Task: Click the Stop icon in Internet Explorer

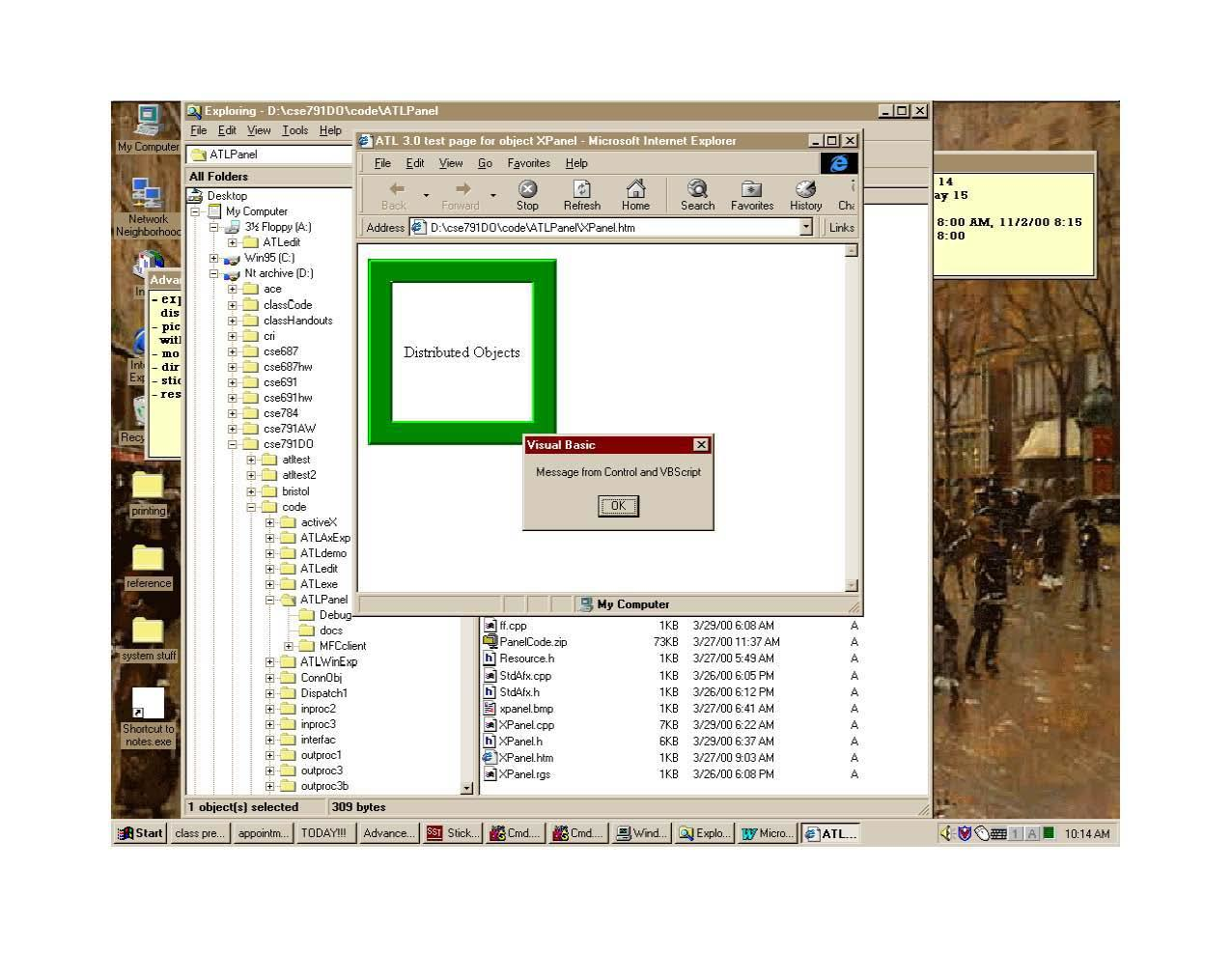Action: tap(527, 189)
